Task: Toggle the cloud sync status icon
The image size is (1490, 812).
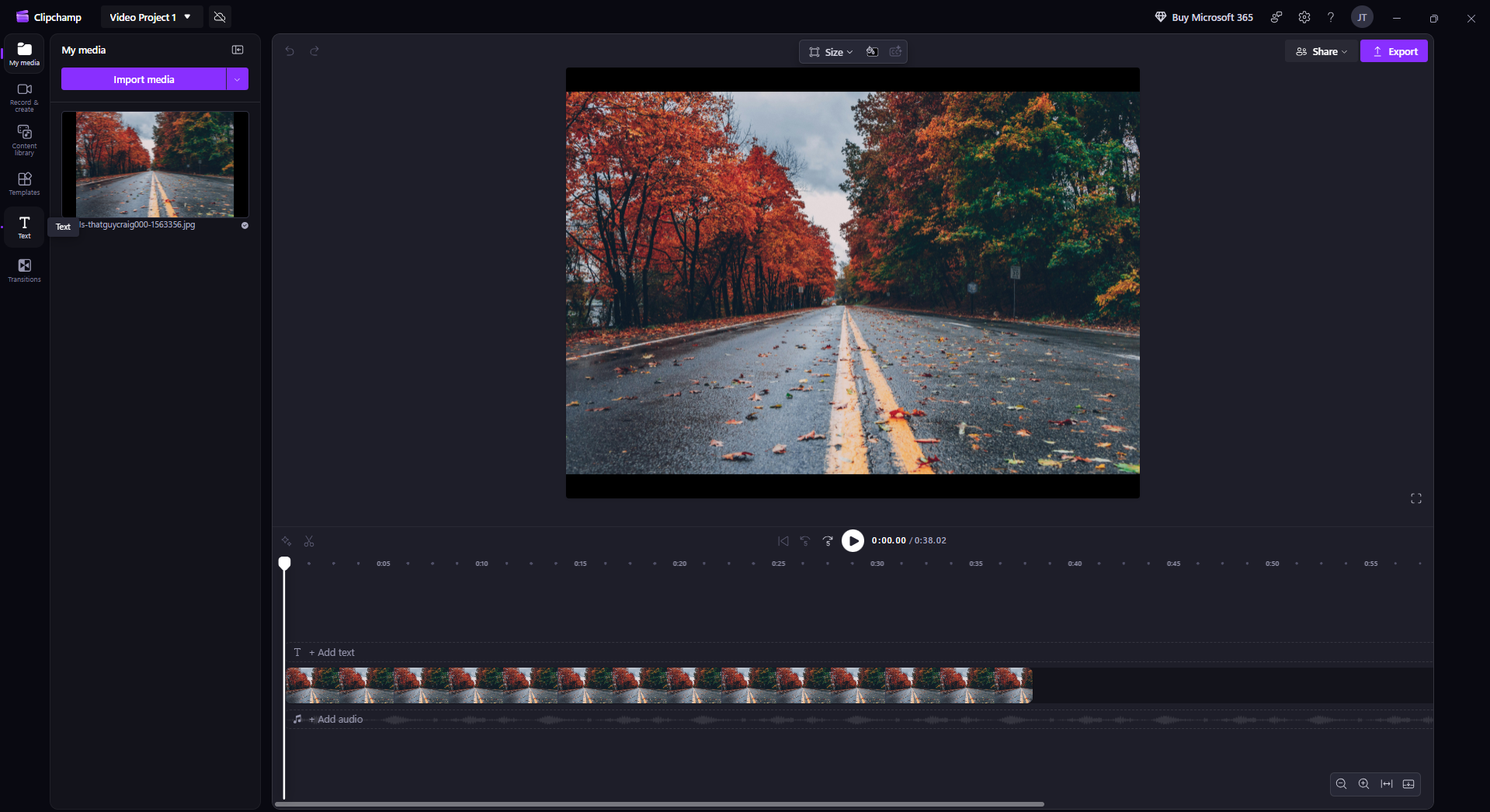Action: tap(220, 17)
